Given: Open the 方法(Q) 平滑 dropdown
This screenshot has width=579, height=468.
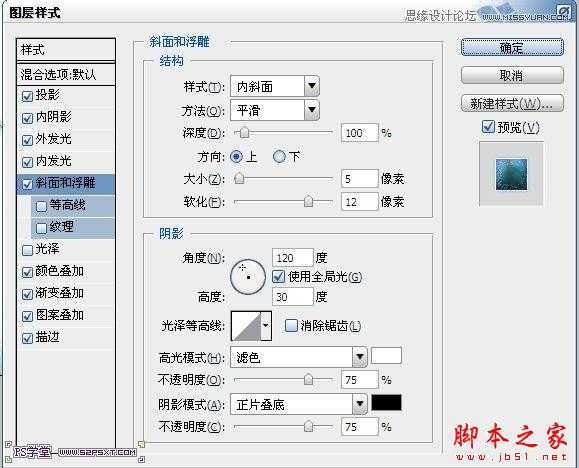Looking at the screenshot, I should coord(275,110).
